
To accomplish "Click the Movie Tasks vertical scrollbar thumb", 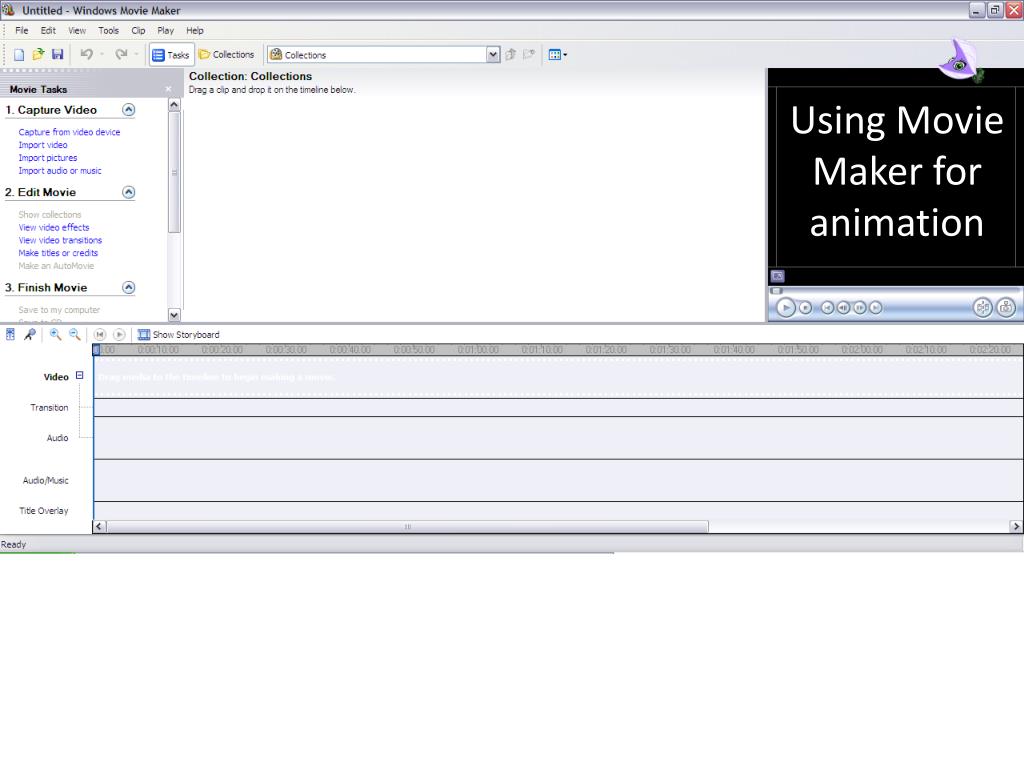I will coord(174,172).
